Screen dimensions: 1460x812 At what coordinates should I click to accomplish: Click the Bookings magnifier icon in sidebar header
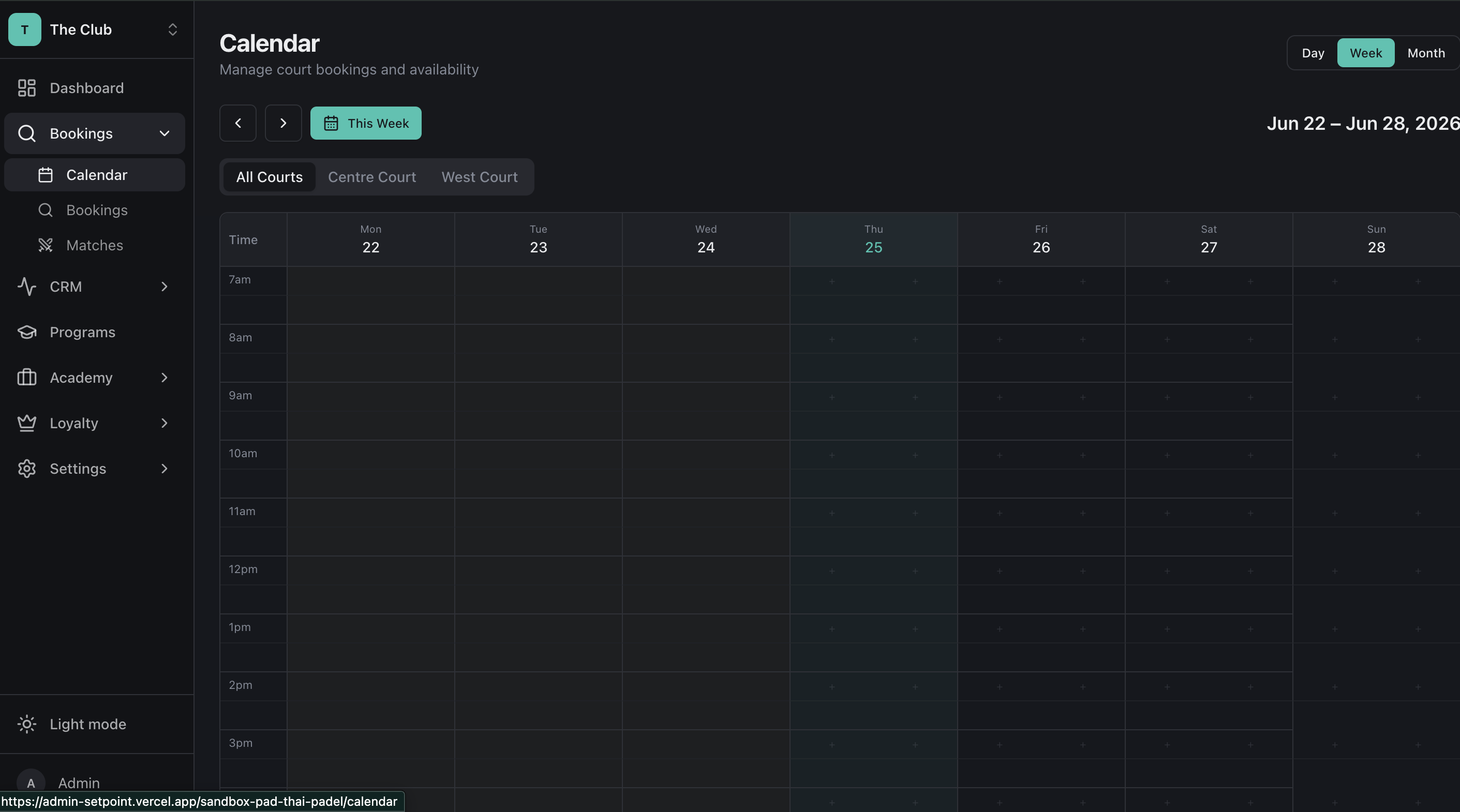point(26,133)
